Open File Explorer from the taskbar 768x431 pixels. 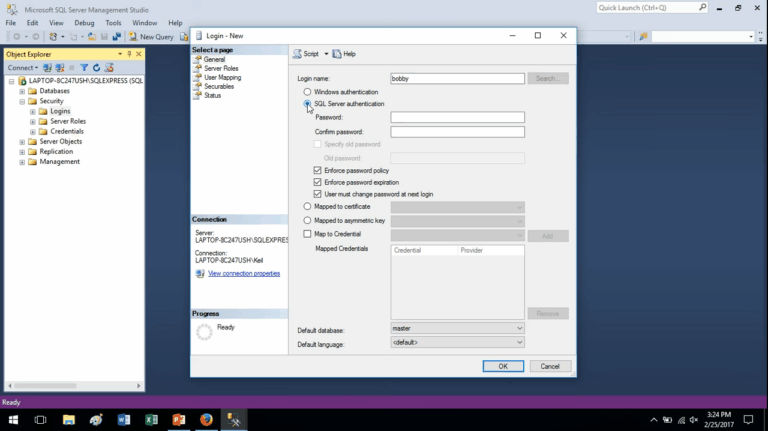69,420
